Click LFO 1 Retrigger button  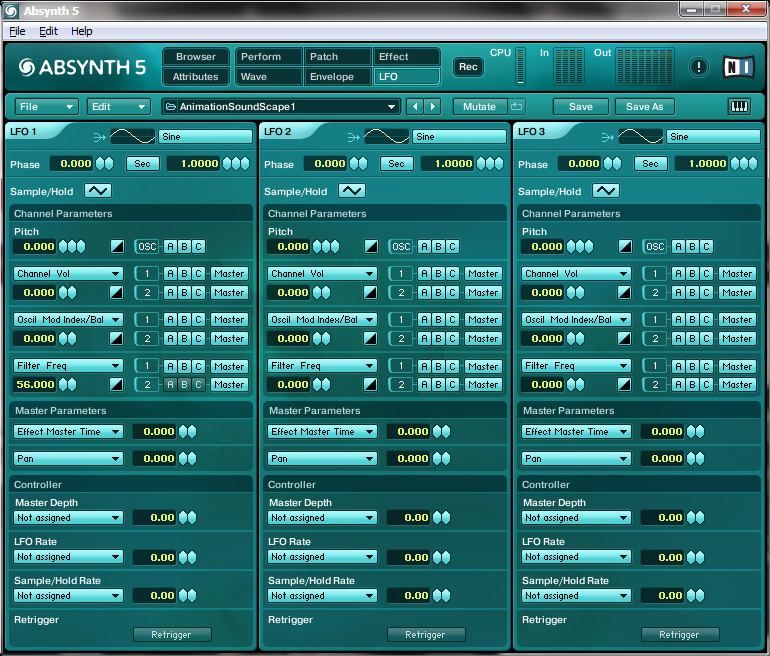tap(171, 634)
